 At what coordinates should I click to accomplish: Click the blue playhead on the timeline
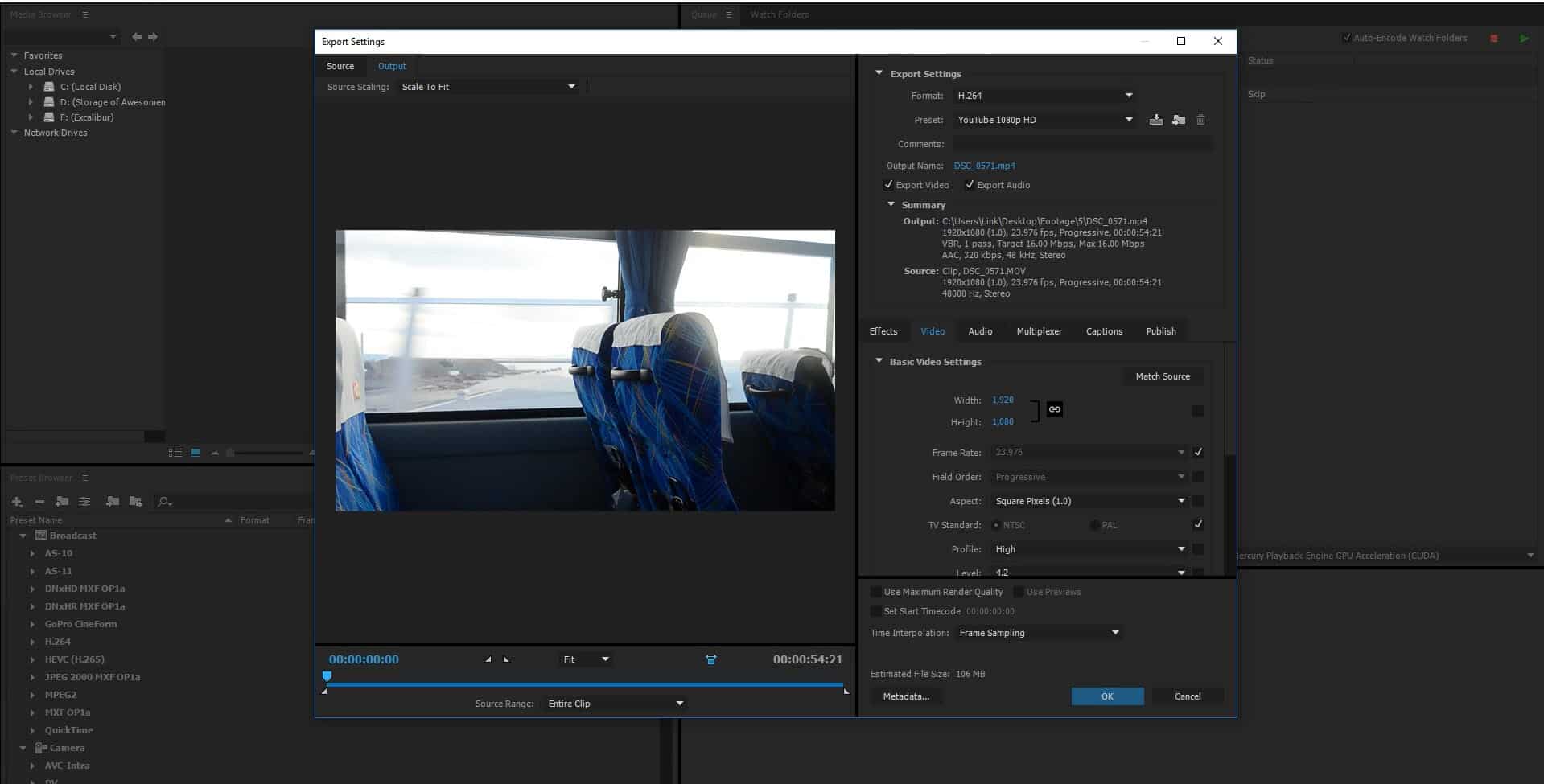pyautogui.click(x=327, y=677)
